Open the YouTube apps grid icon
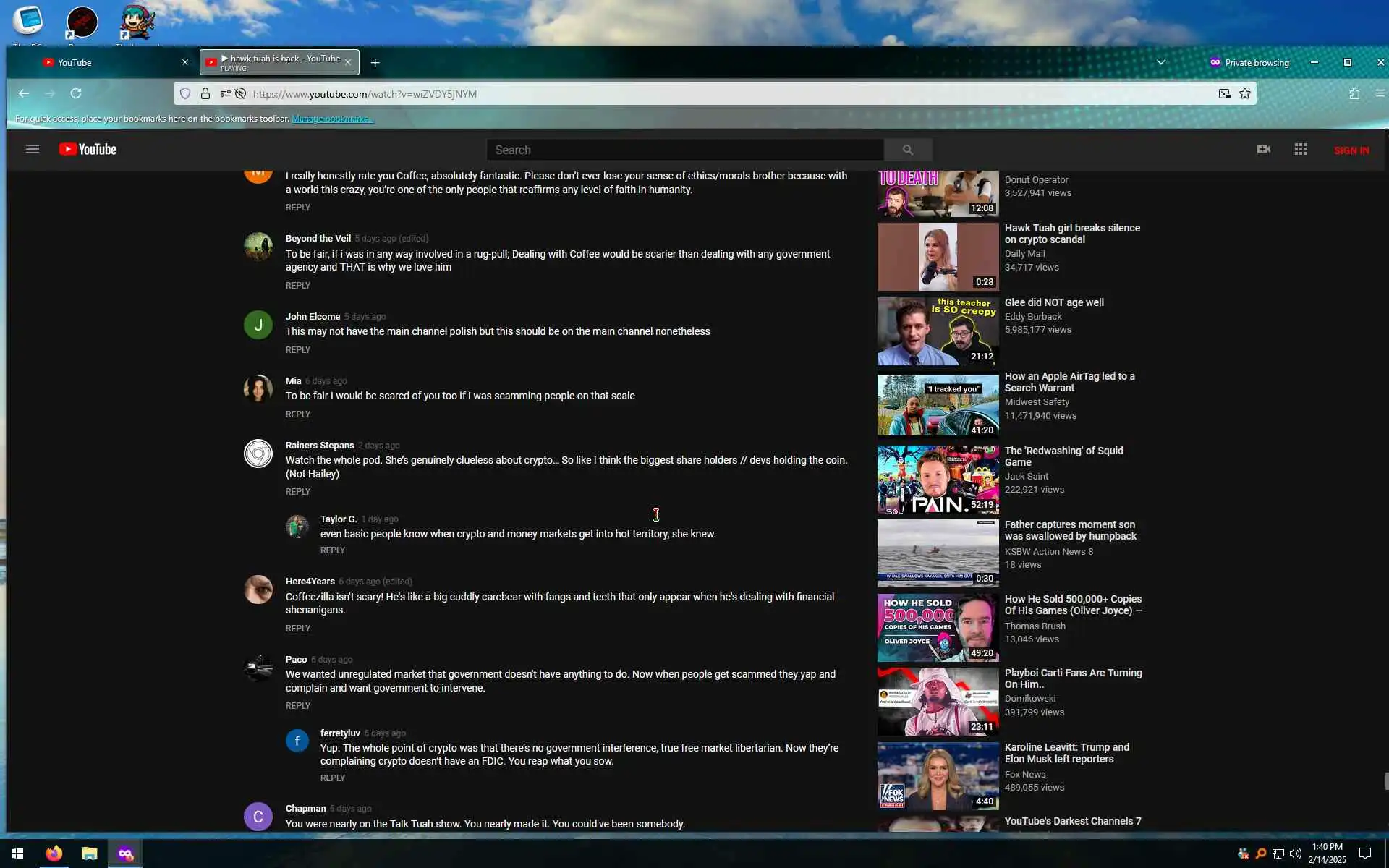Screen dimensions: 1389x868 point(1300,149)
